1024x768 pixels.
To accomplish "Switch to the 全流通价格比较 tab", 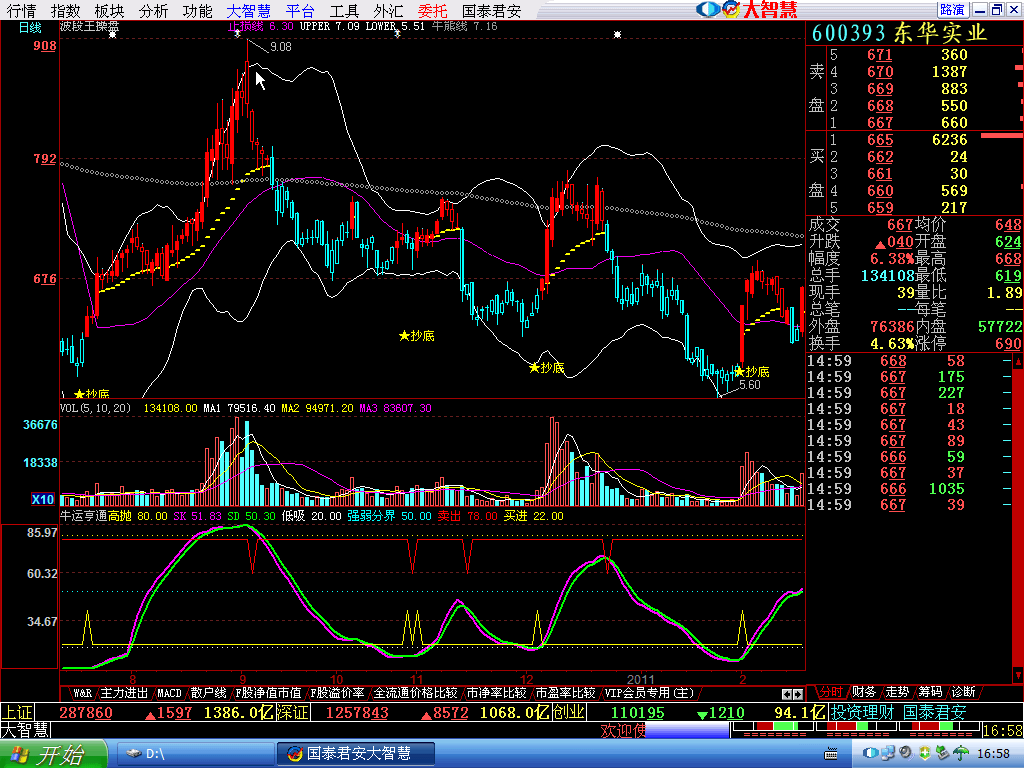I will tap(415, 693).
